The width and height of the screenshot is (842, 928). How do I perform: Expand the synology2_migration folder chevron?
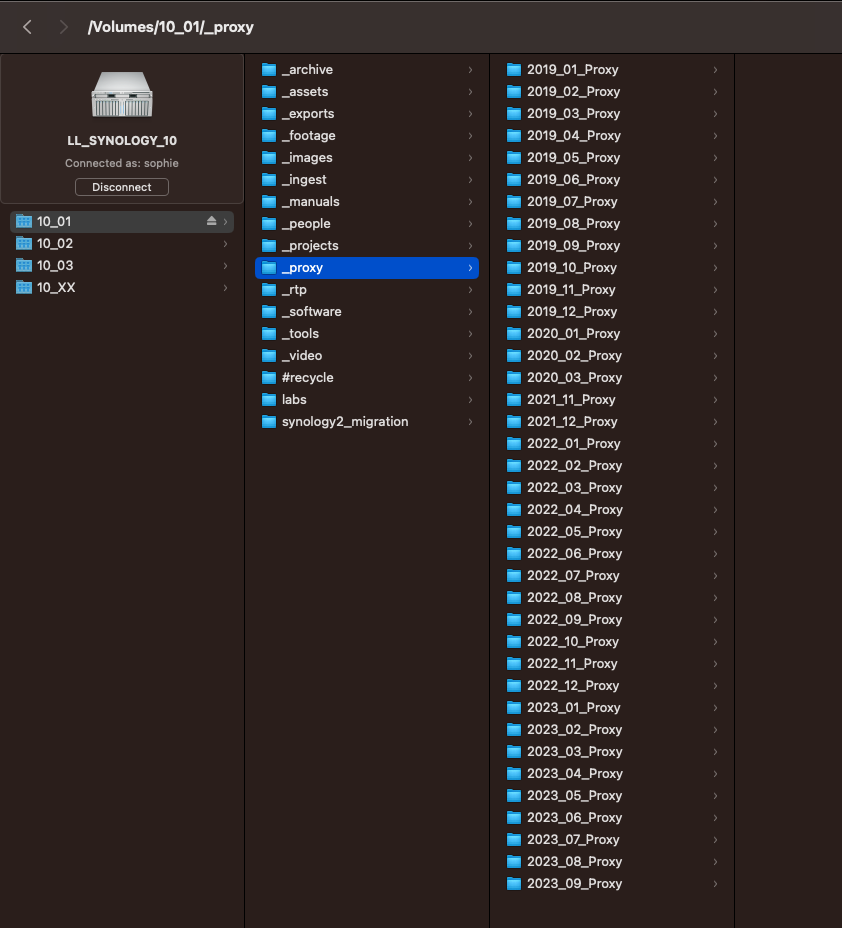coord(470,421)
